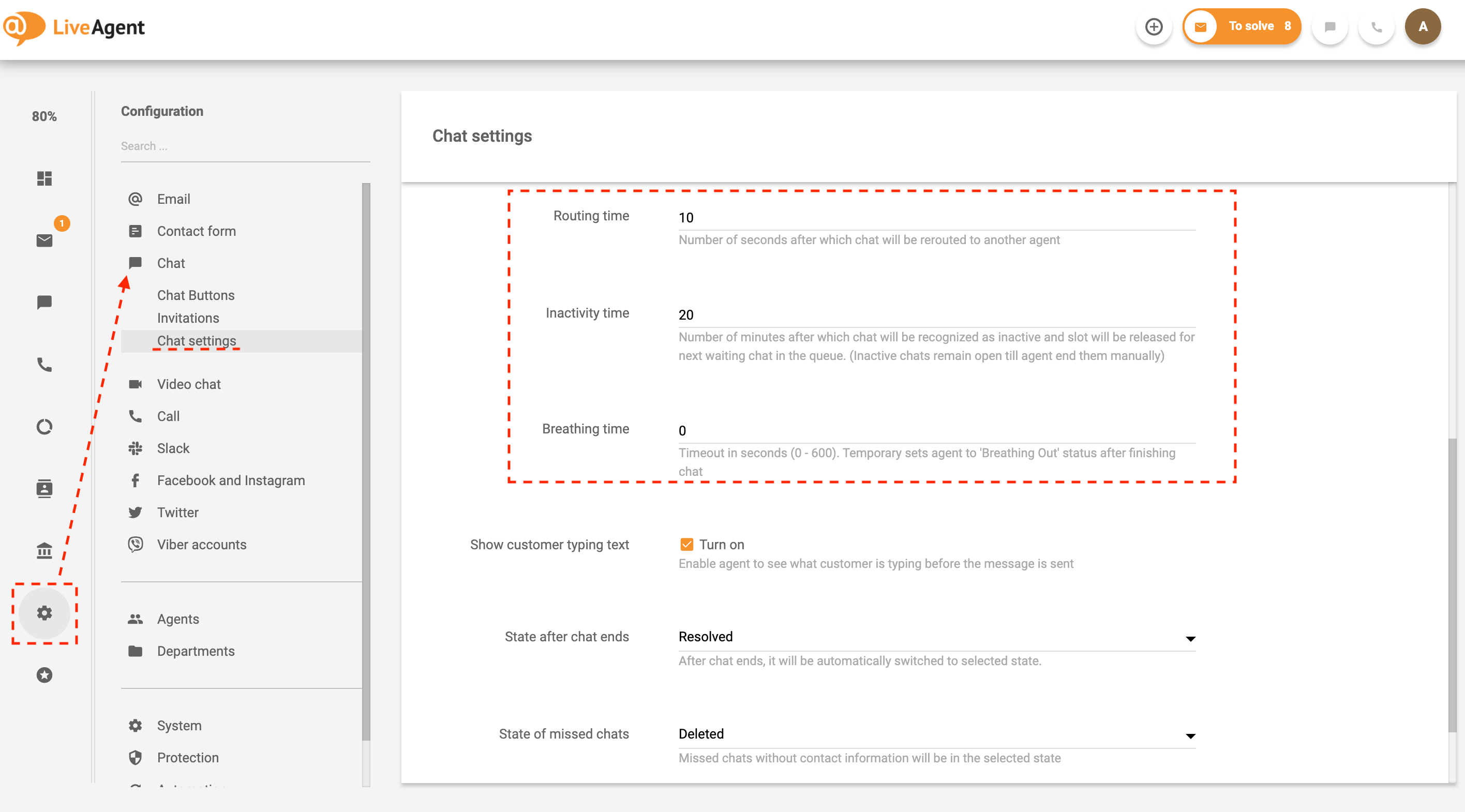The image size is (1465, 812).
Task: Open the profile avatar menu
Action: click(1423, 25)
